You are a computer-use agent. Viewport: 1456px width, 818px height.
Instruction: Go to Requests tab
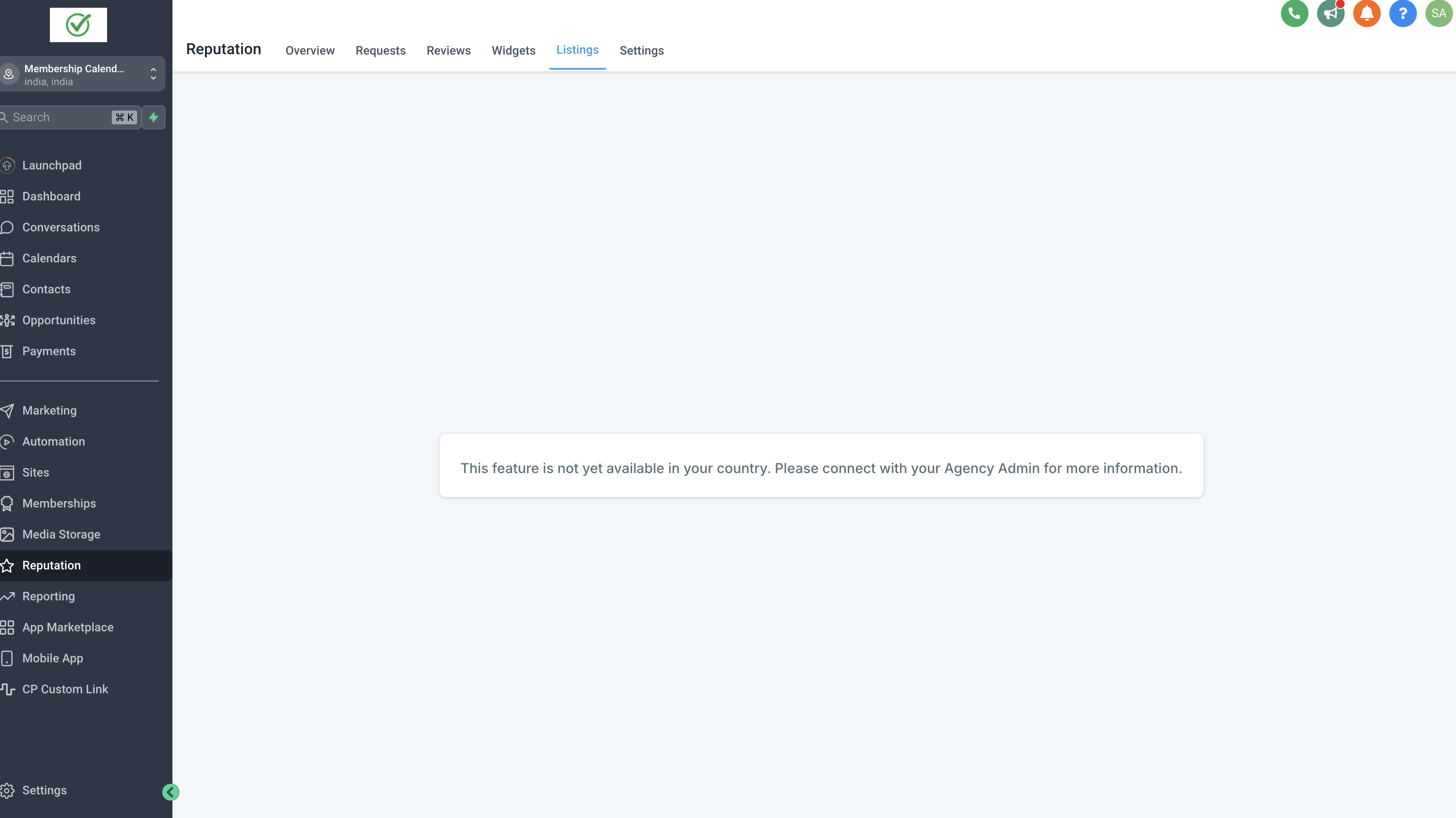tap(381, 51)
